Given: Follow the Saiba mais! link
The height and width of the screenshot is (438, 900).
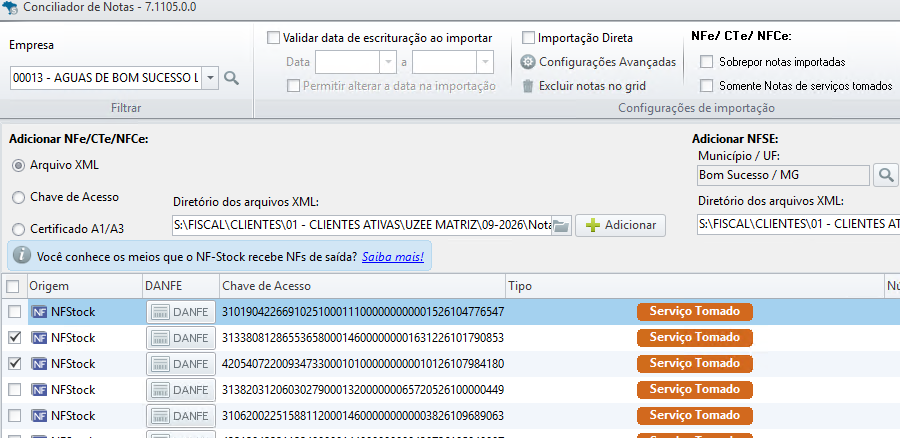Looking at the screenshot, I should click(393, 257).
